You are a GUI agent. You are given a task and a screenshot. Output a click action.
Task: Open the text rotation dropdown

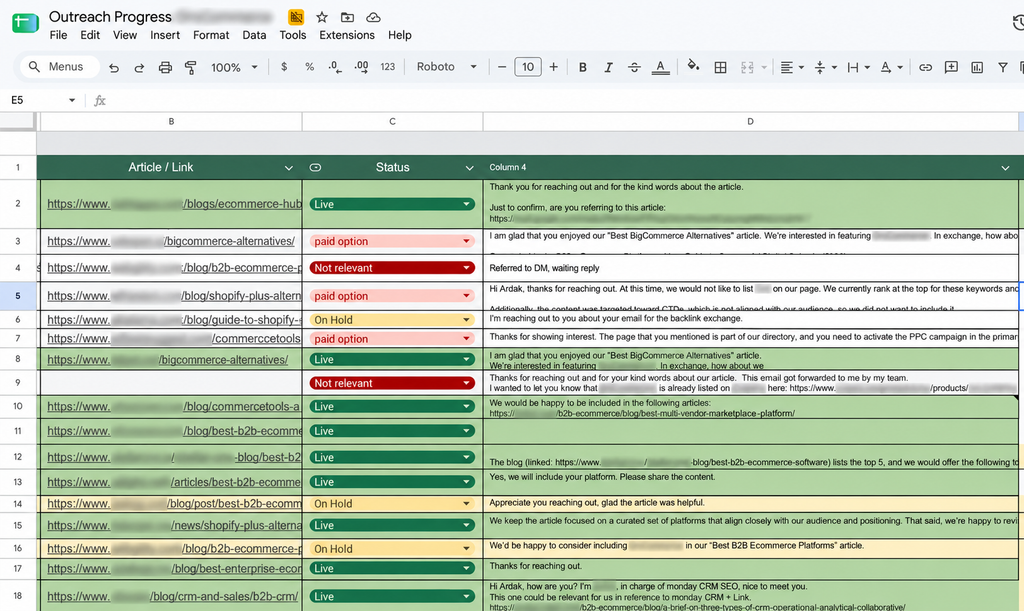(891, 67)
